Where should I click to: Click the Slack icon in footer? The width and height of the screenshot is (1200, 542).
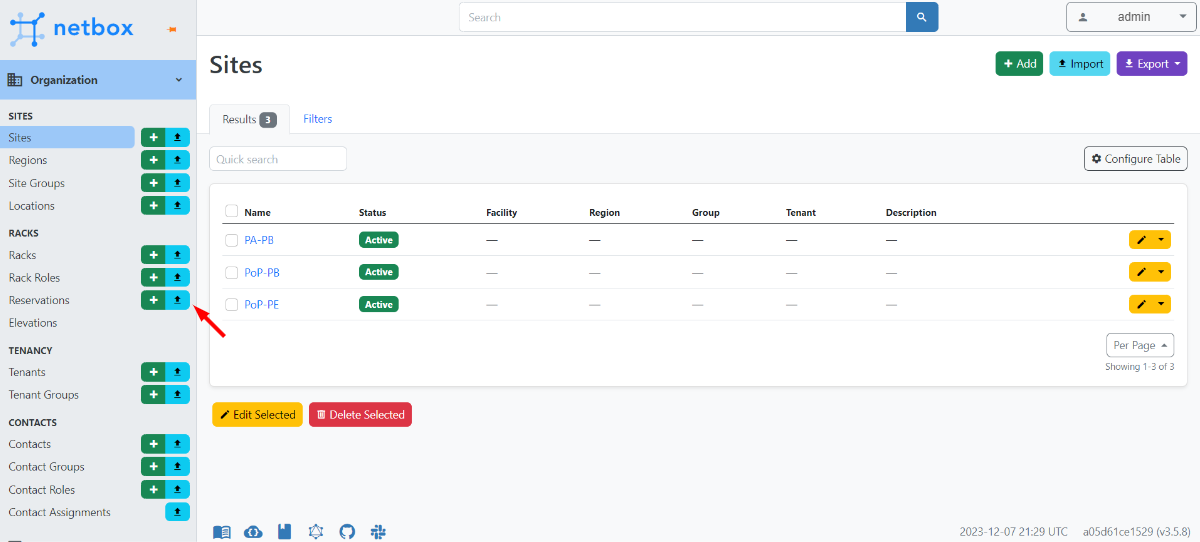click(x=378, y=532)
